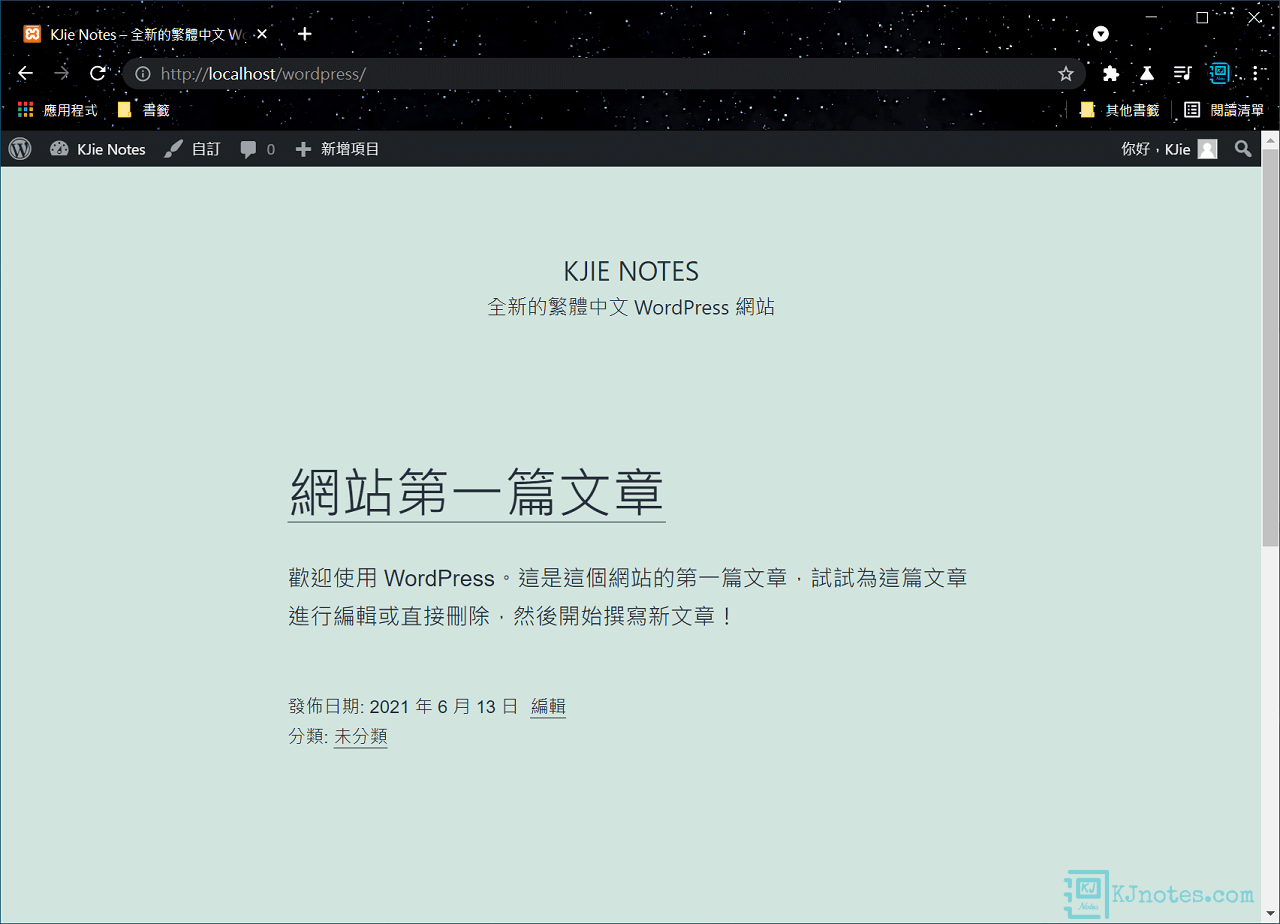Click the post date 2021 年 6 月 13 日
This screenshot has height=924, width=1280.
[x=443, y=707]
